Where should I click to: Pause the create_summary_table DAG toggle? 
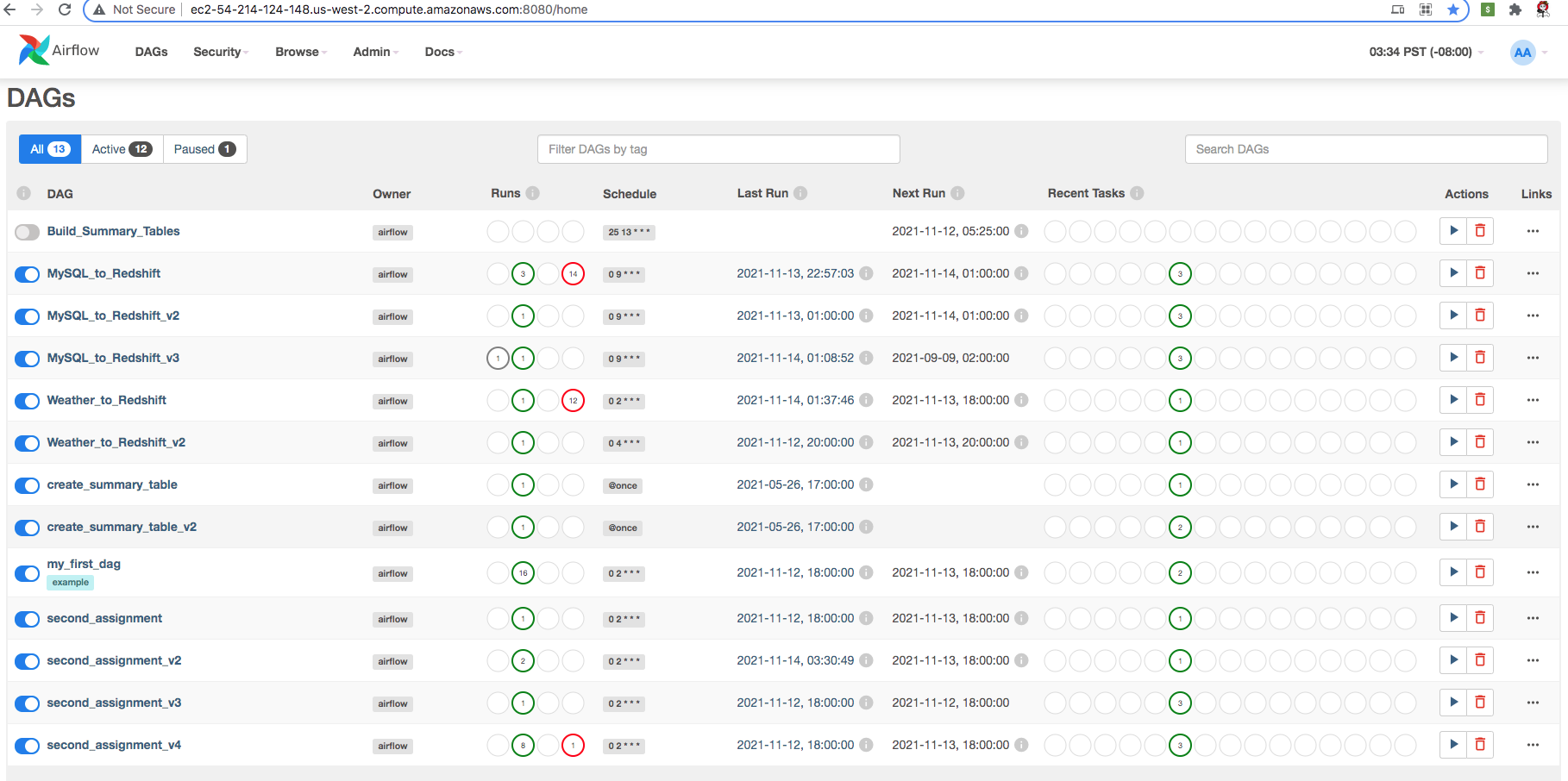coord(28,485)
